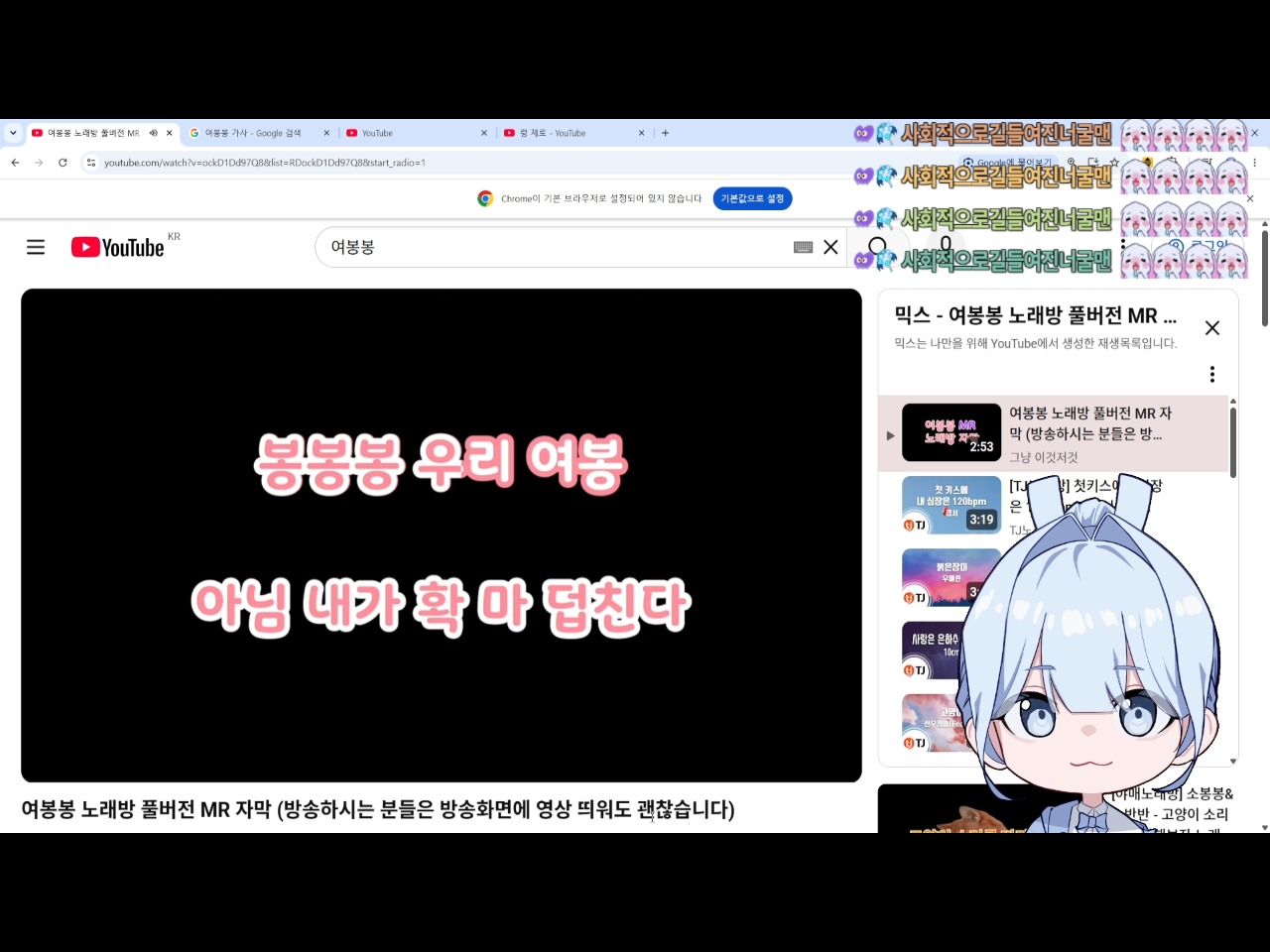Clear the YouTube search box text
The image size is (1270, 952).
pyautogui.click(x=830, y=247)
